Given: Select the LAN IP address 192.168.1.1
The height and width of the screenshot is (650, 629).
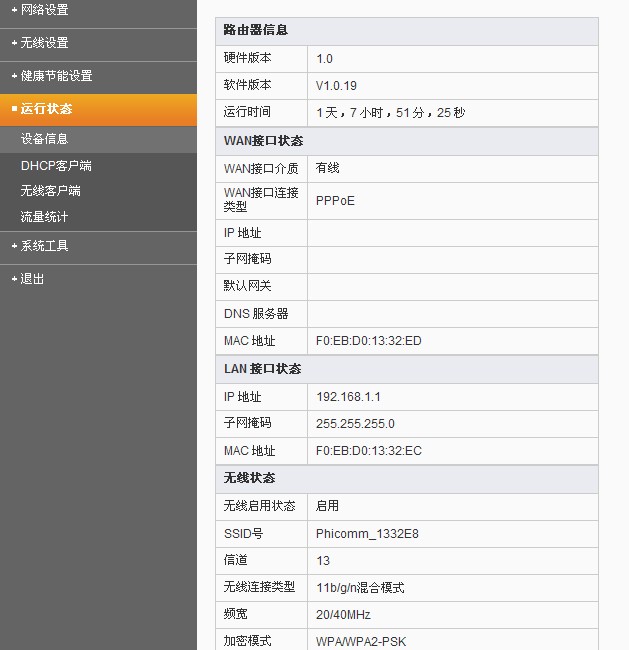Looking at the screenshot, I should (x=348, y=397).
